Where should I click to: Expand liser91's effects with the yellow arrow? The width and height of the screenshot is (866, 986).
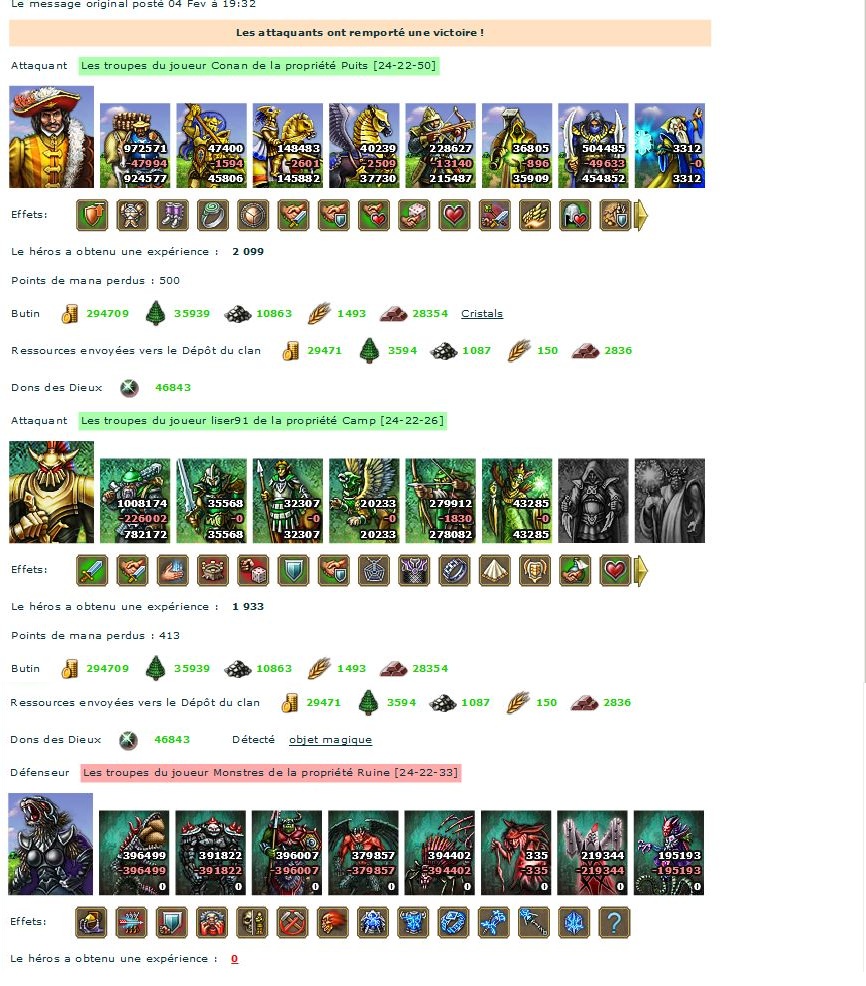point(641,570)
